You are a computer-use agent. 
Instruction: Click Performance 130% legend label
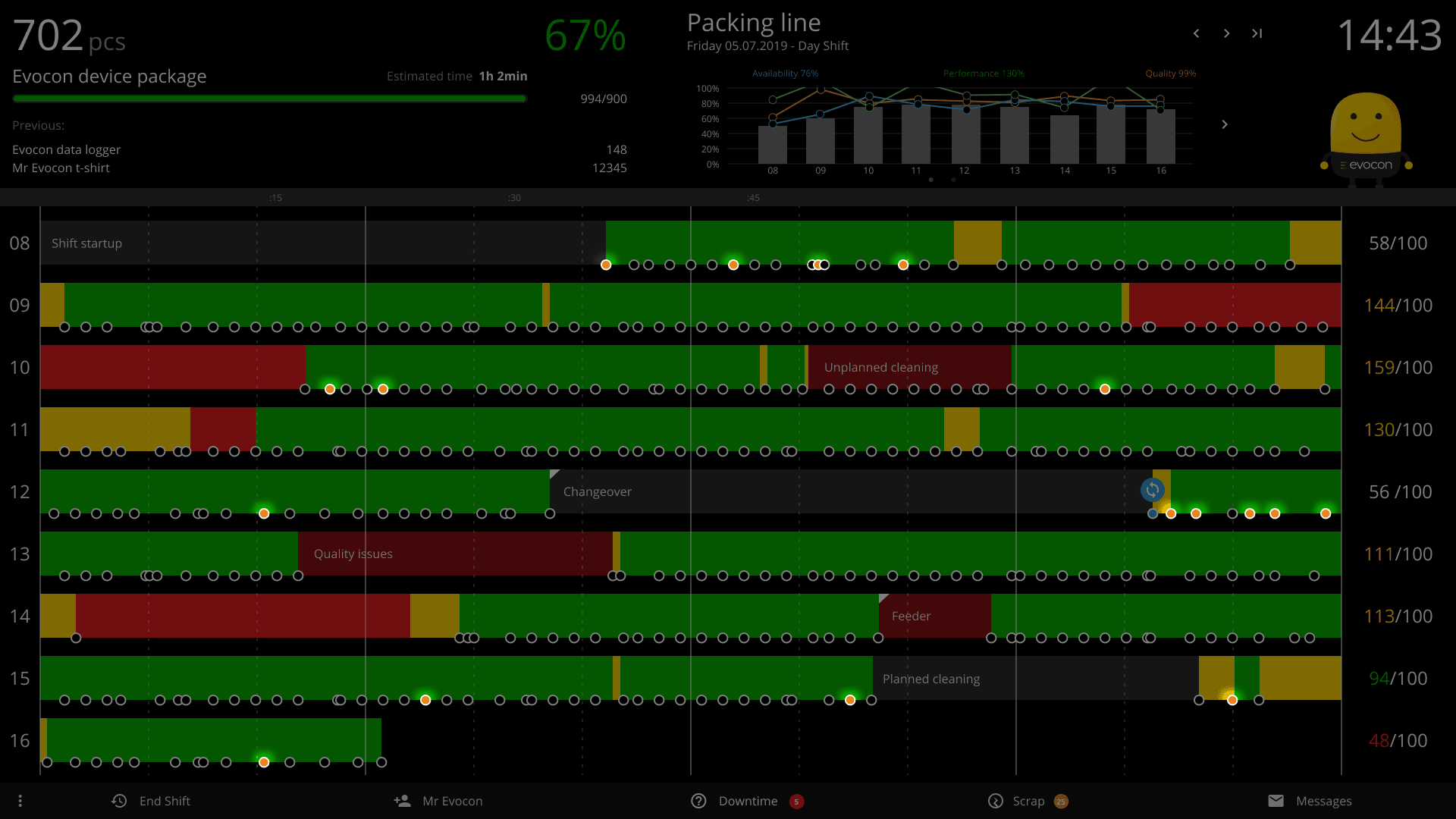pyautogui.click(x=984, y=74)
